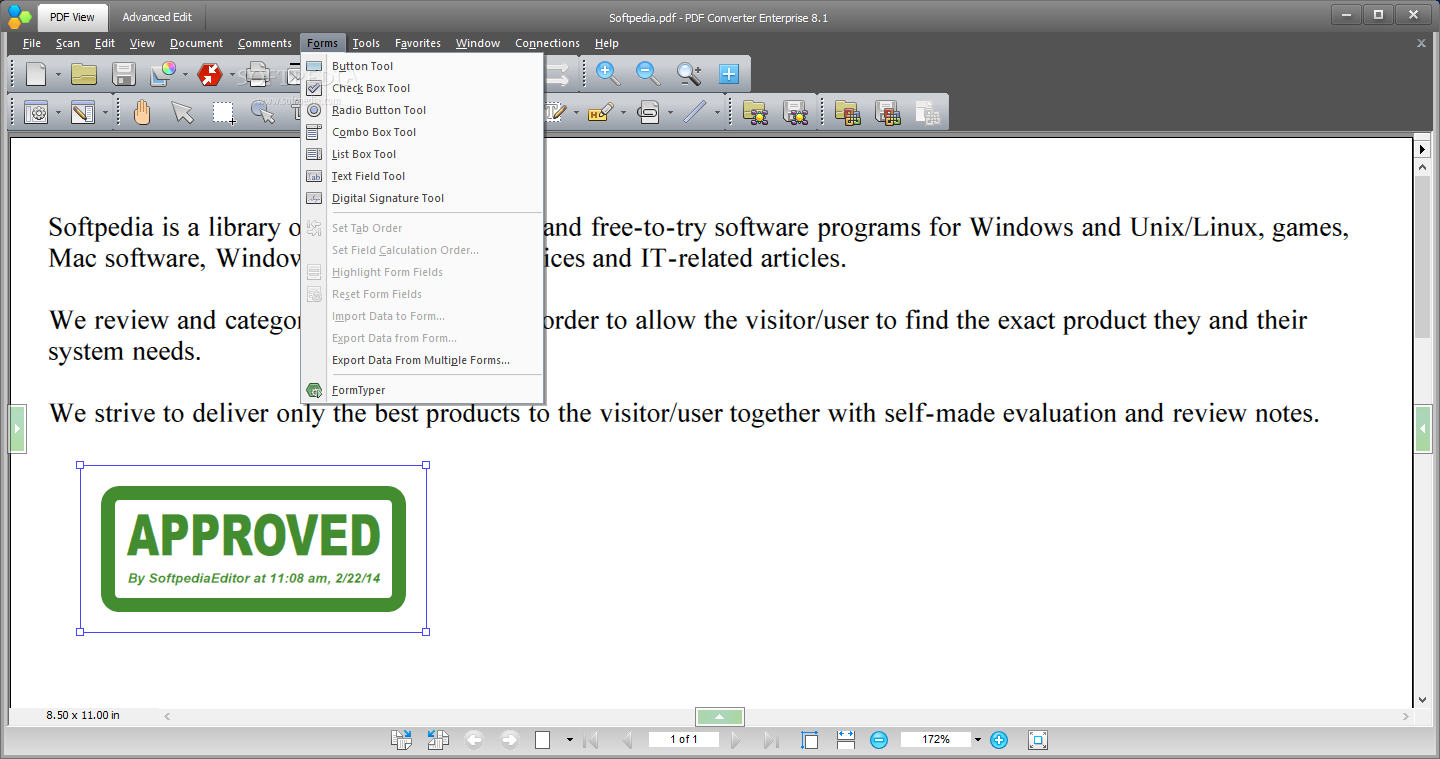Click the Full Screen icon bottom bar
1440x759 pixels.
(1038, 740)
